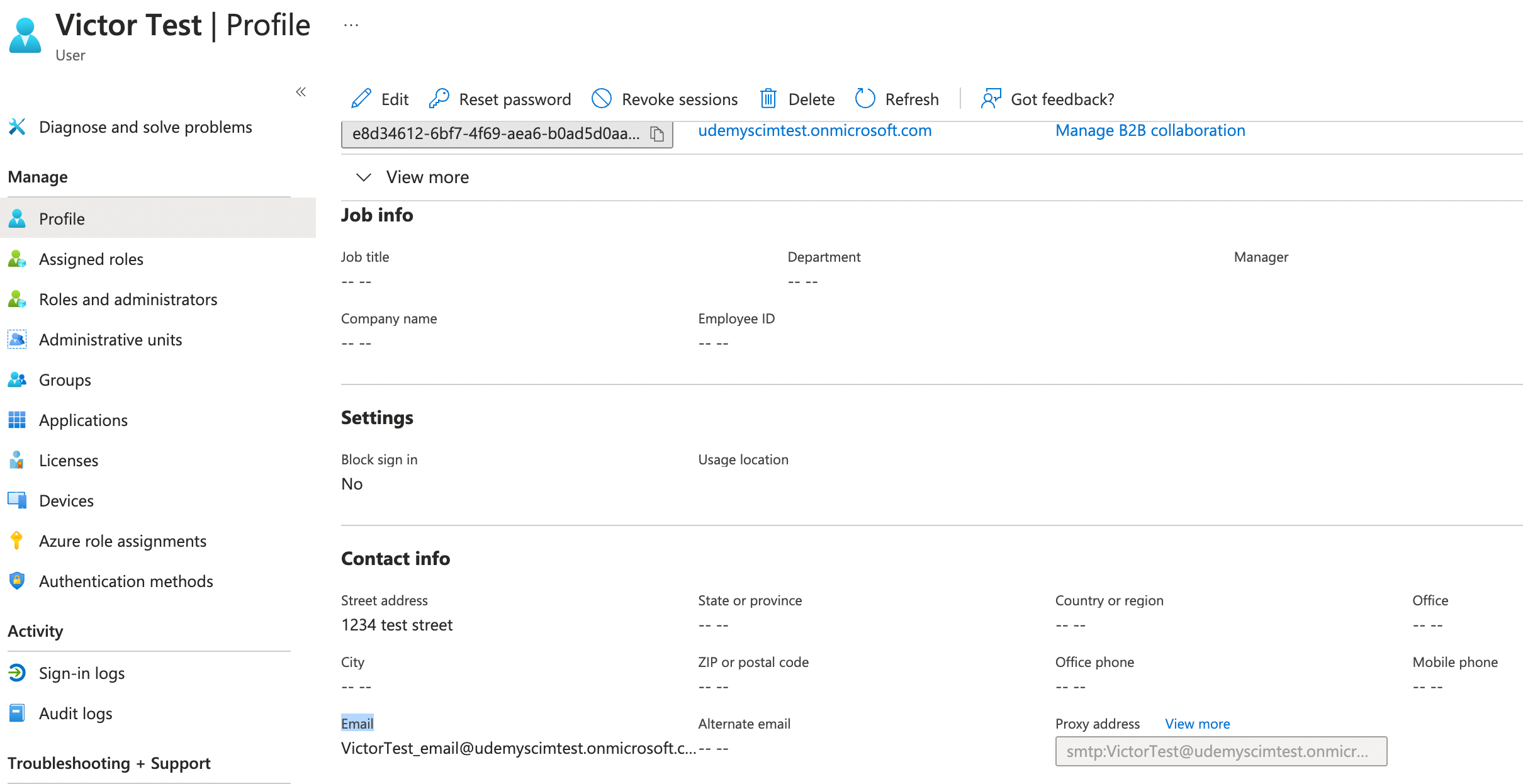Open the ellipsis more options menu
1523x784 pixels.
351,26
